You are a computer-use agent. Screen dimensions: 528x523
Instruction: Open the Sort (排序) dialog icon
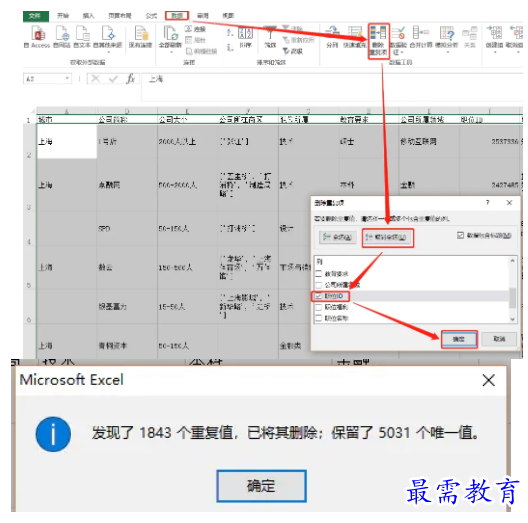245,34
